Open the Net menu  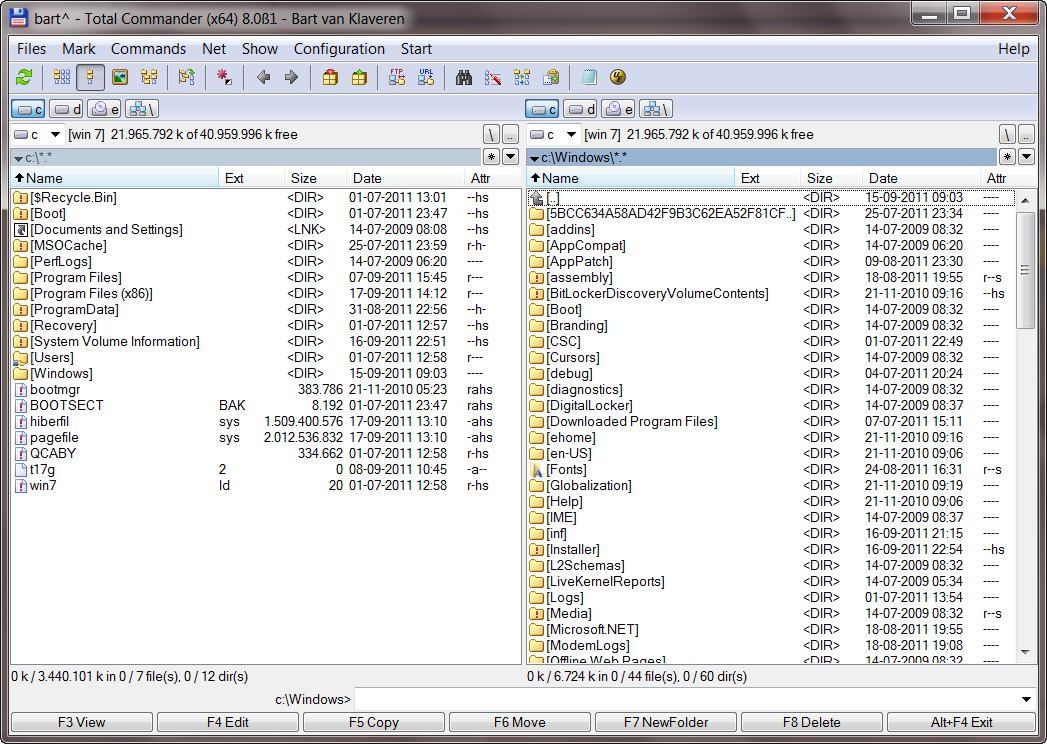point(214,49)
